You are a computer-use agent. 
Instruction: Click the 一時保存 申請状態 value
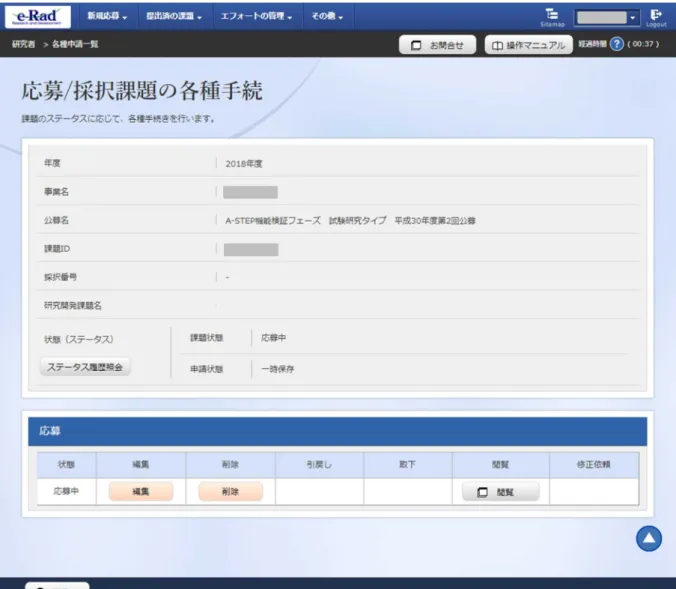(x=278, y=369)
